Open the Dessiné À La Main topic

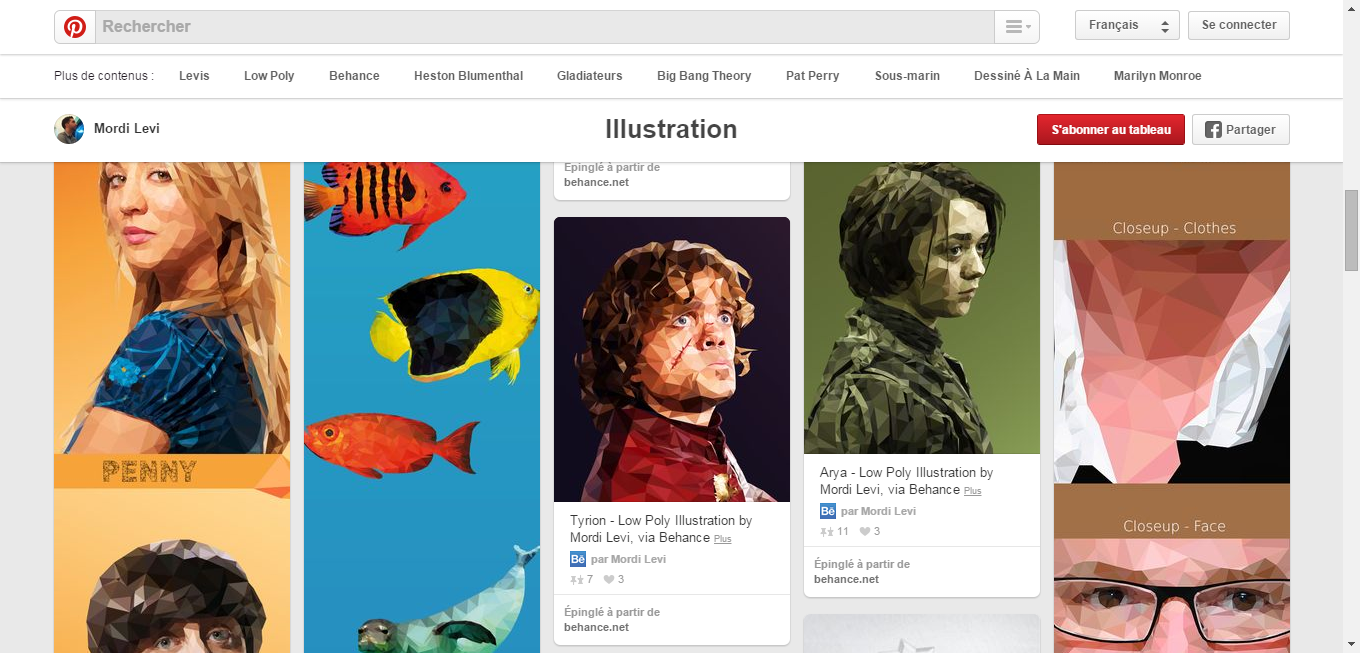click(x=1027, y=76)
